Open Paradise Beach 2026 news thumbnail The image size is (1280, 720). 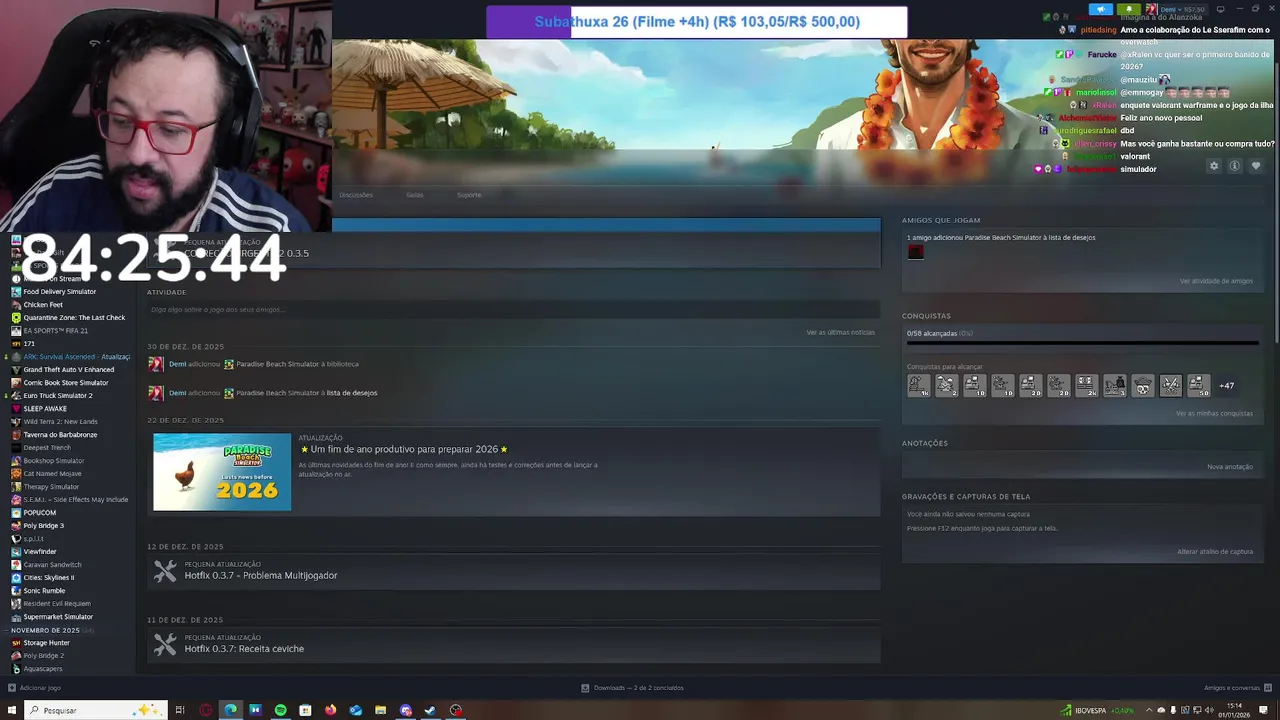click(x=222, y=472)
